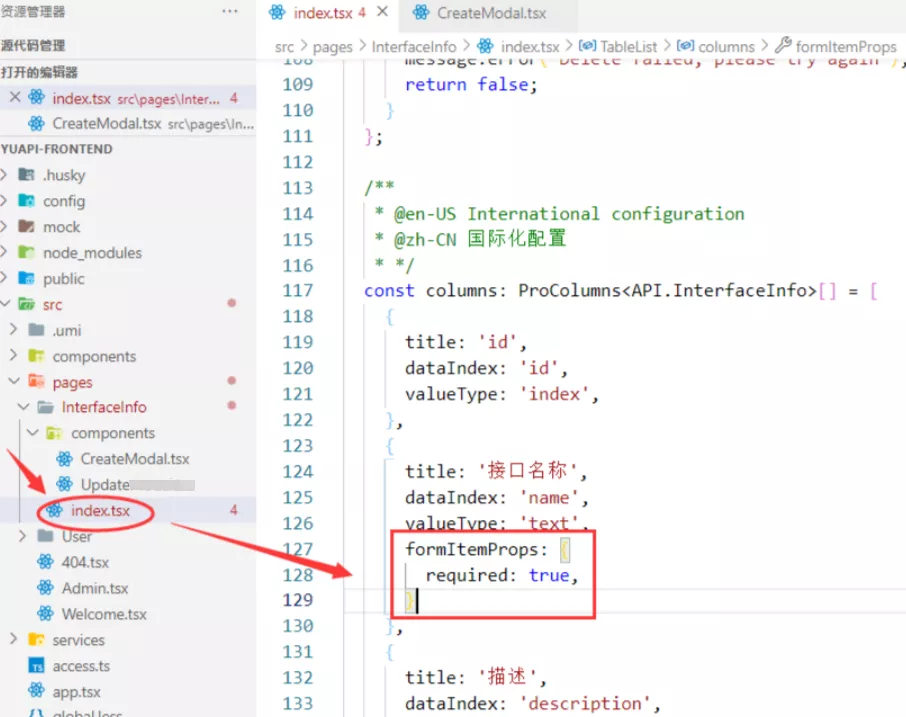
Task: Click the .husky folder icon
Action: click(x=27, y=174)
